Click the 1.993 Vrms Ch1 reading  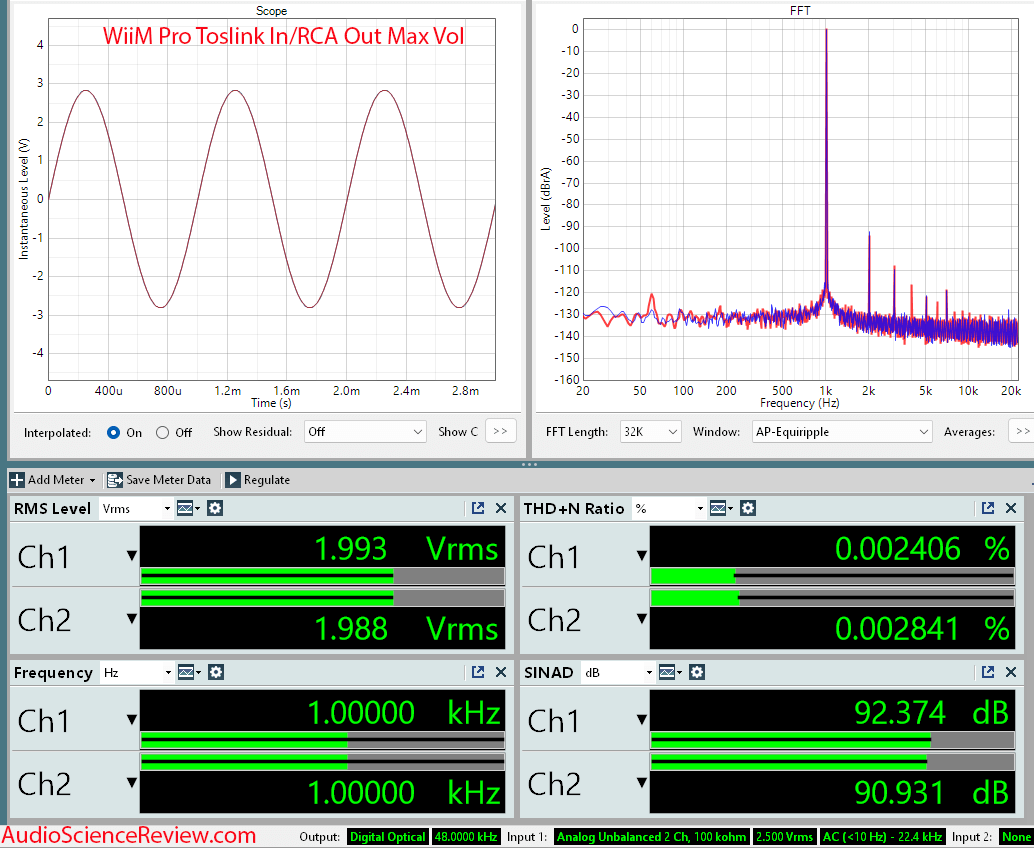click(x=406, y=549)
